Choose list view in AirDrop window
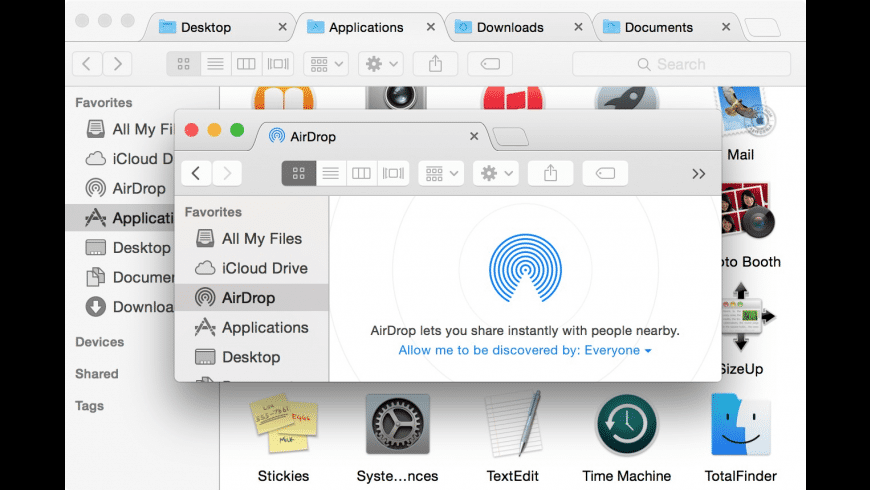This screenshot has width=870, height=490. point(330,173)
